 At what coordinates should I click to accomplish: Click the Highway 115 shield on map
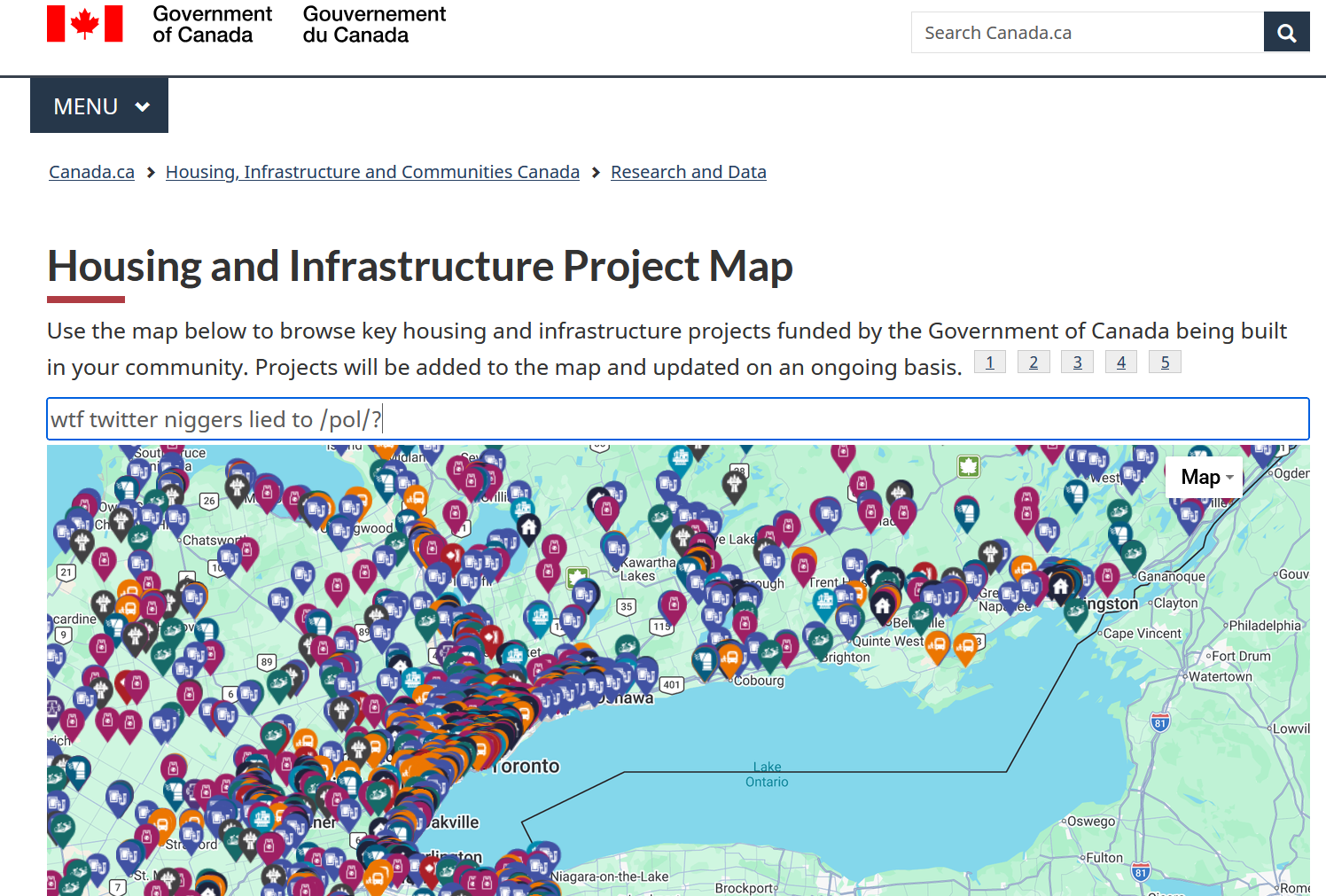(x=661, y=627)
